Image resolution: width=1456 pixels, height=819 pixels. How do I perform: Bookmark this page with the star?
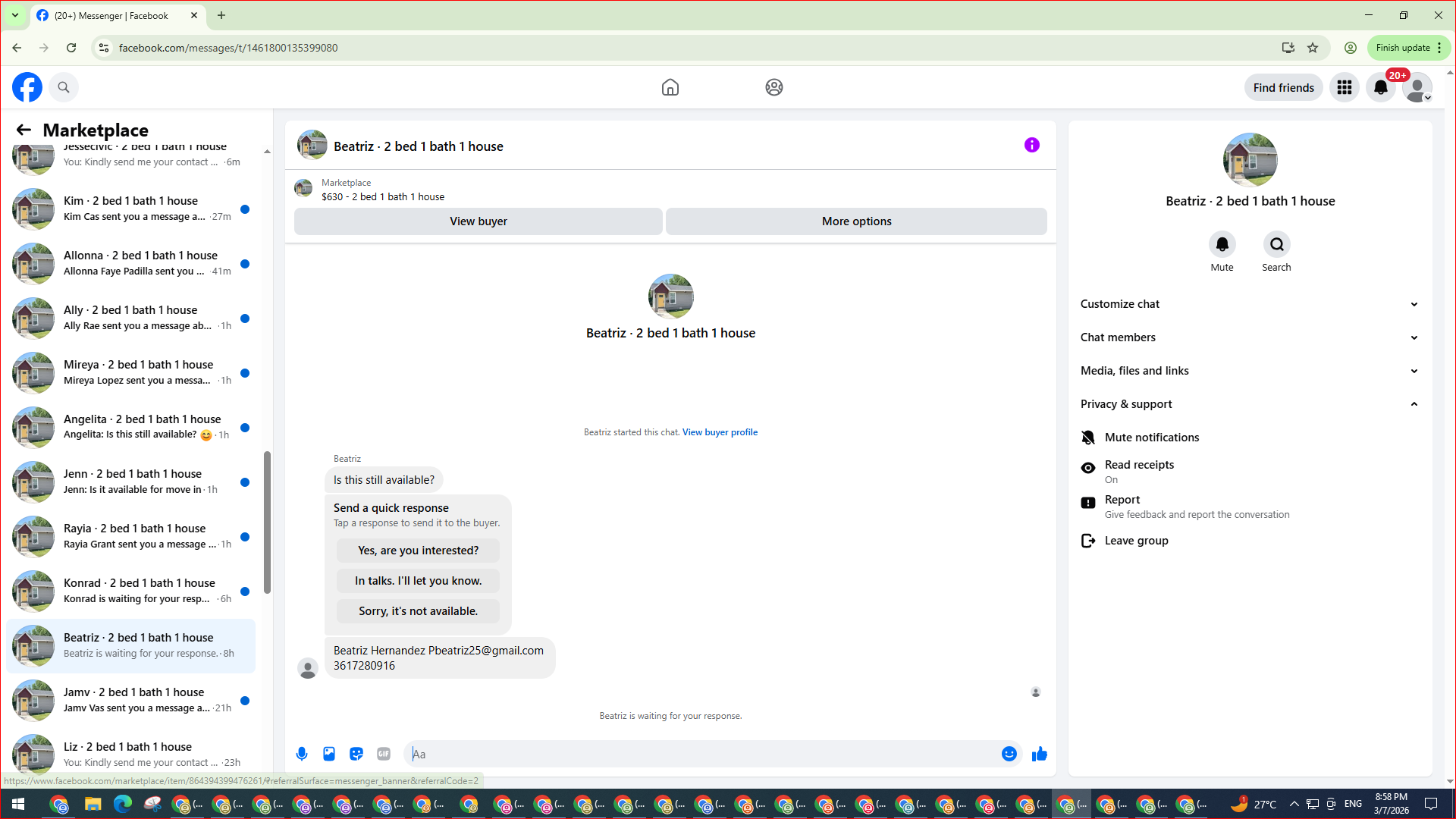click(x=1313, y=48)
